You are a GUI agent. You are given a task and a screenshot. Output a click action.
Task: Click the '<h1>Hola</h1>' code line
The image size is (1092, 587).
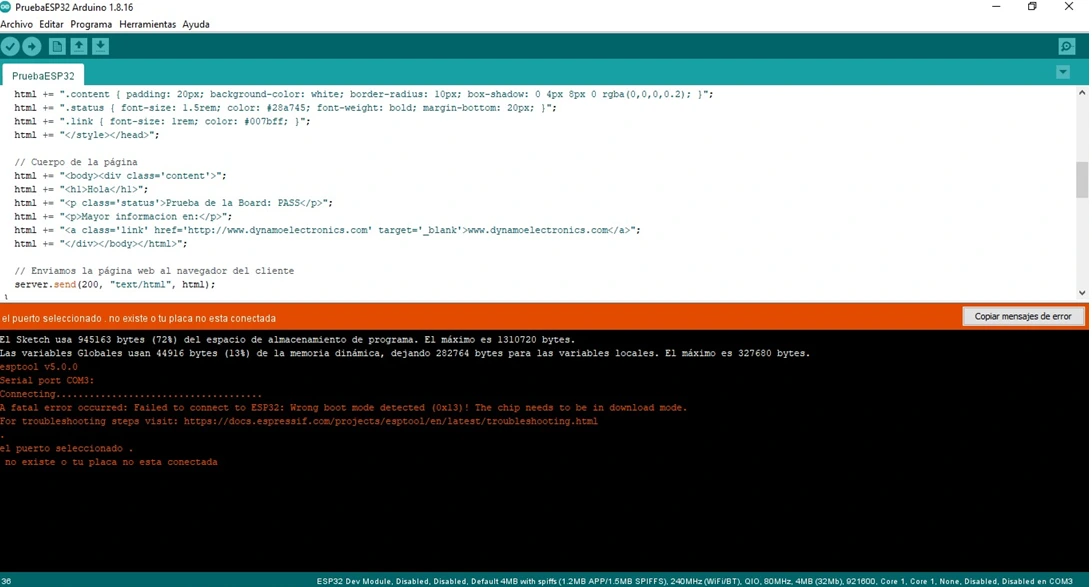[81, 189]
